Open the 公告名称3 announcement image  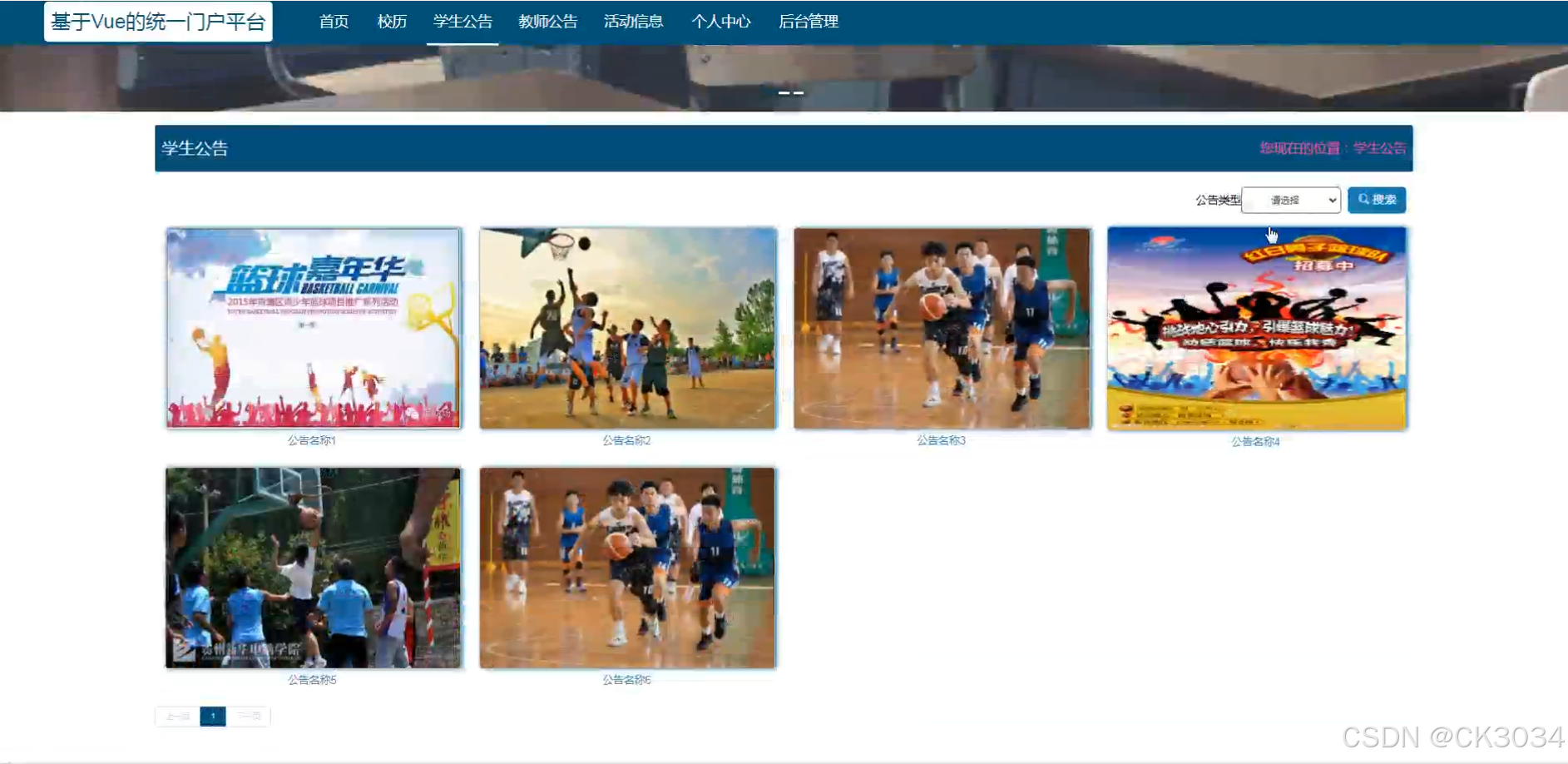942,328
